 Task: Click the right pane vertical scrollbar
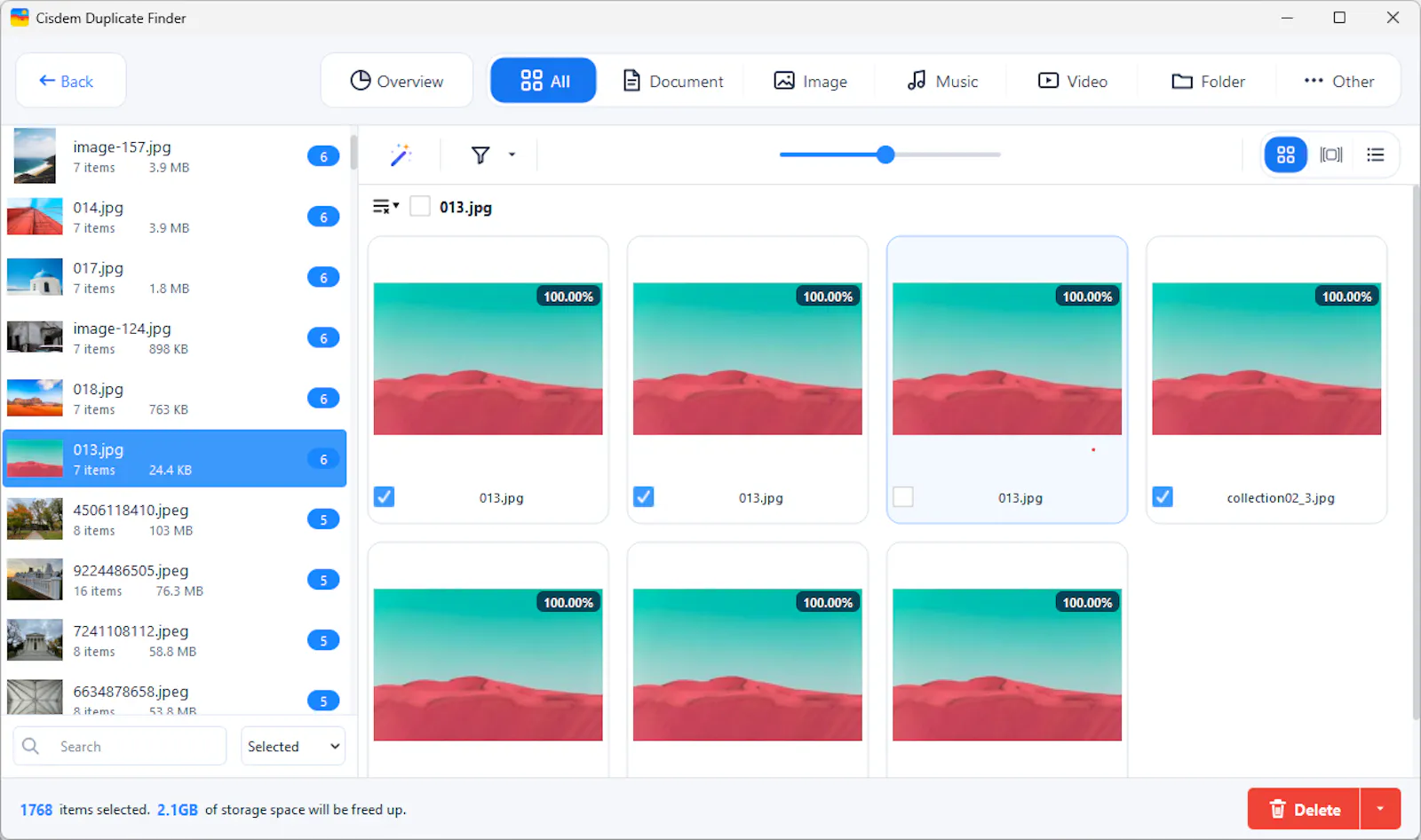[1416, 453]
